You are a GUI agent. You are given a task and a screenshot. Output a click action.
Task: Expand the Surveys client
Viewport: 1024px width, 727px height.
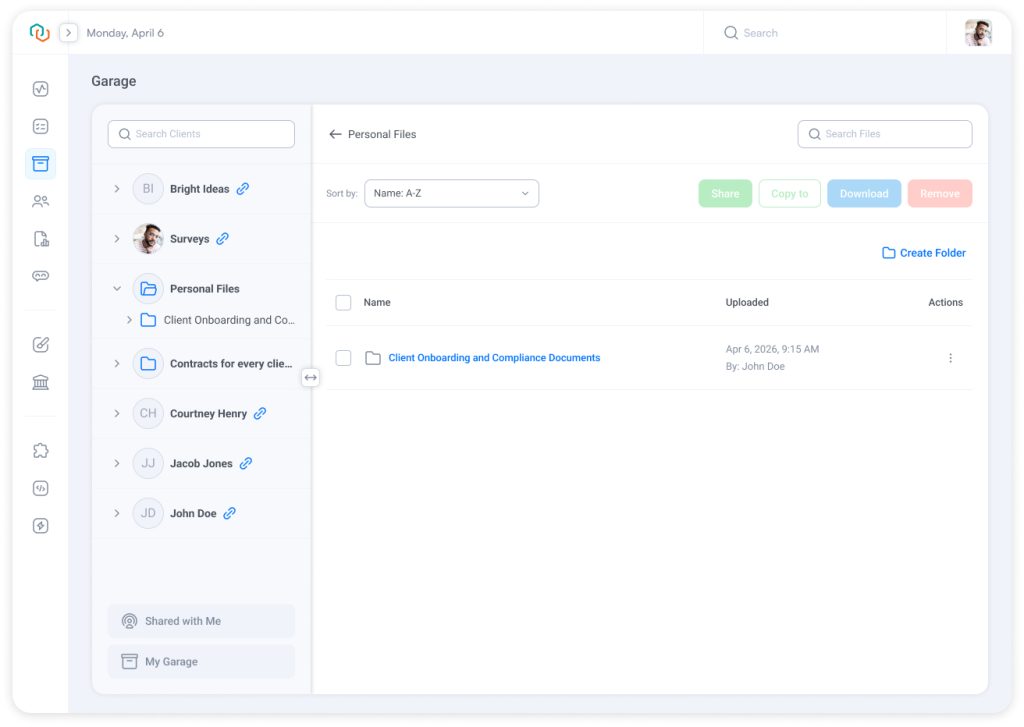[117, 239]
